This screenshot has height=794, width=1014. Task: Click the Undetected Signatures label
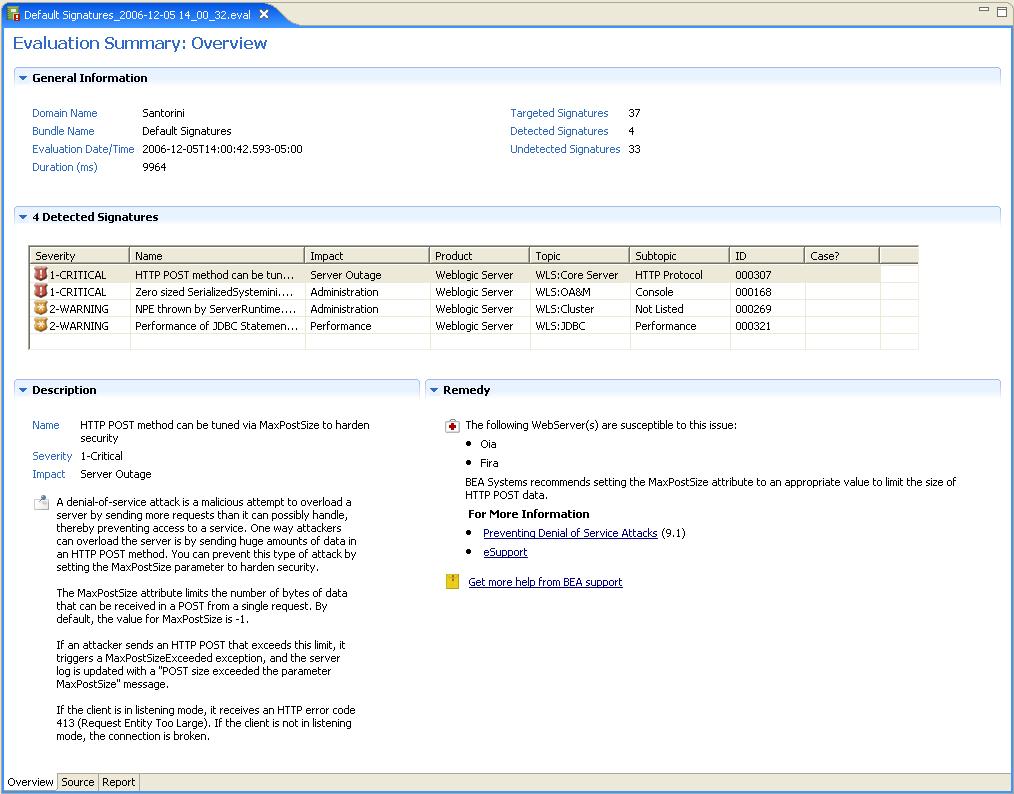[565, 149]
